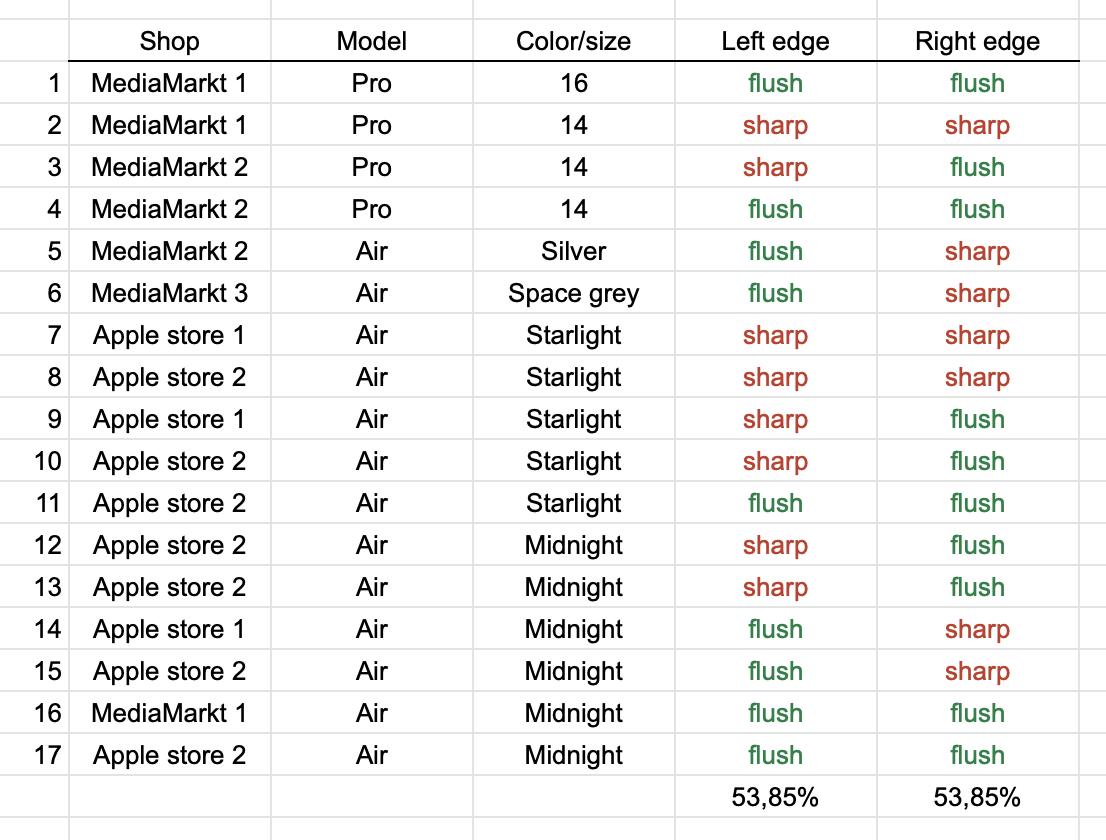
Task: Click the percentage total under Right edge
Action: coord(977,797)
